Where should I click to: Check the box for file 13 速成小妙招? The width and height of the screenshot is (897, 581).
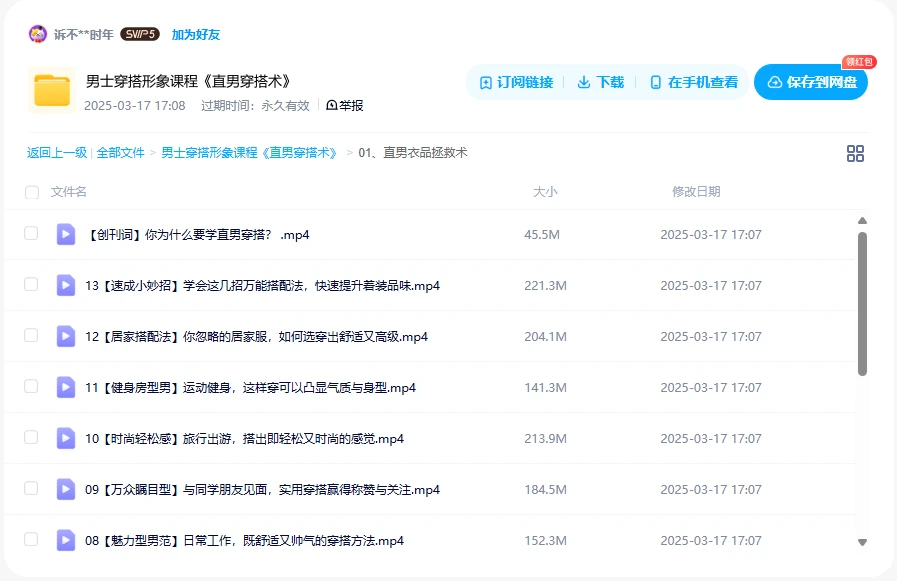click(31, 284)
